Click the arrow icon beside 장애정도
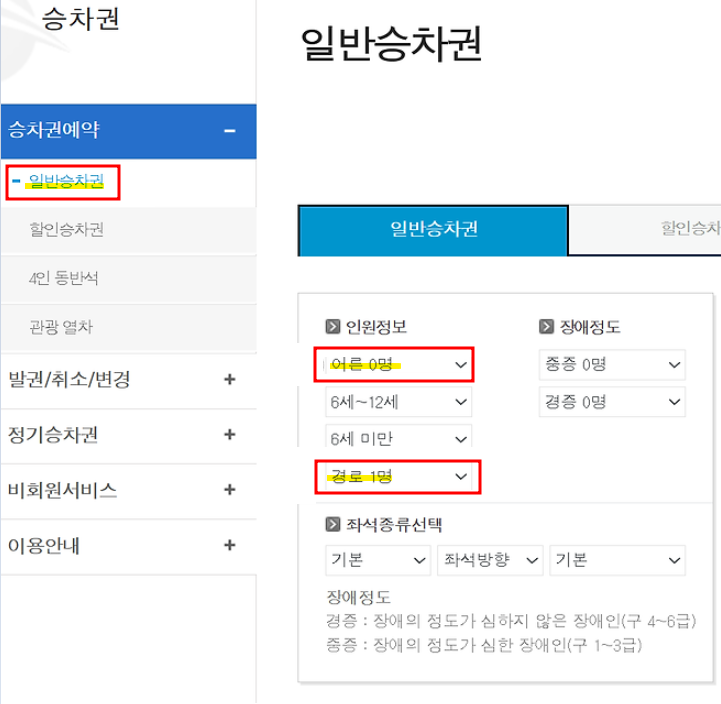The image size is (721, 704). pyautogui.click(x=546, y=326)
